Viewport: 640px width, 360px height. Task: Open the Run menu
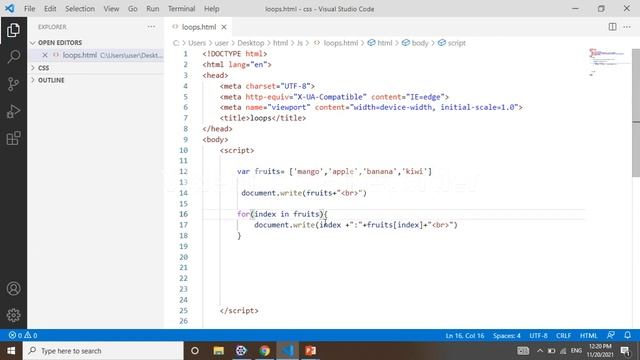tap(153, 9)
